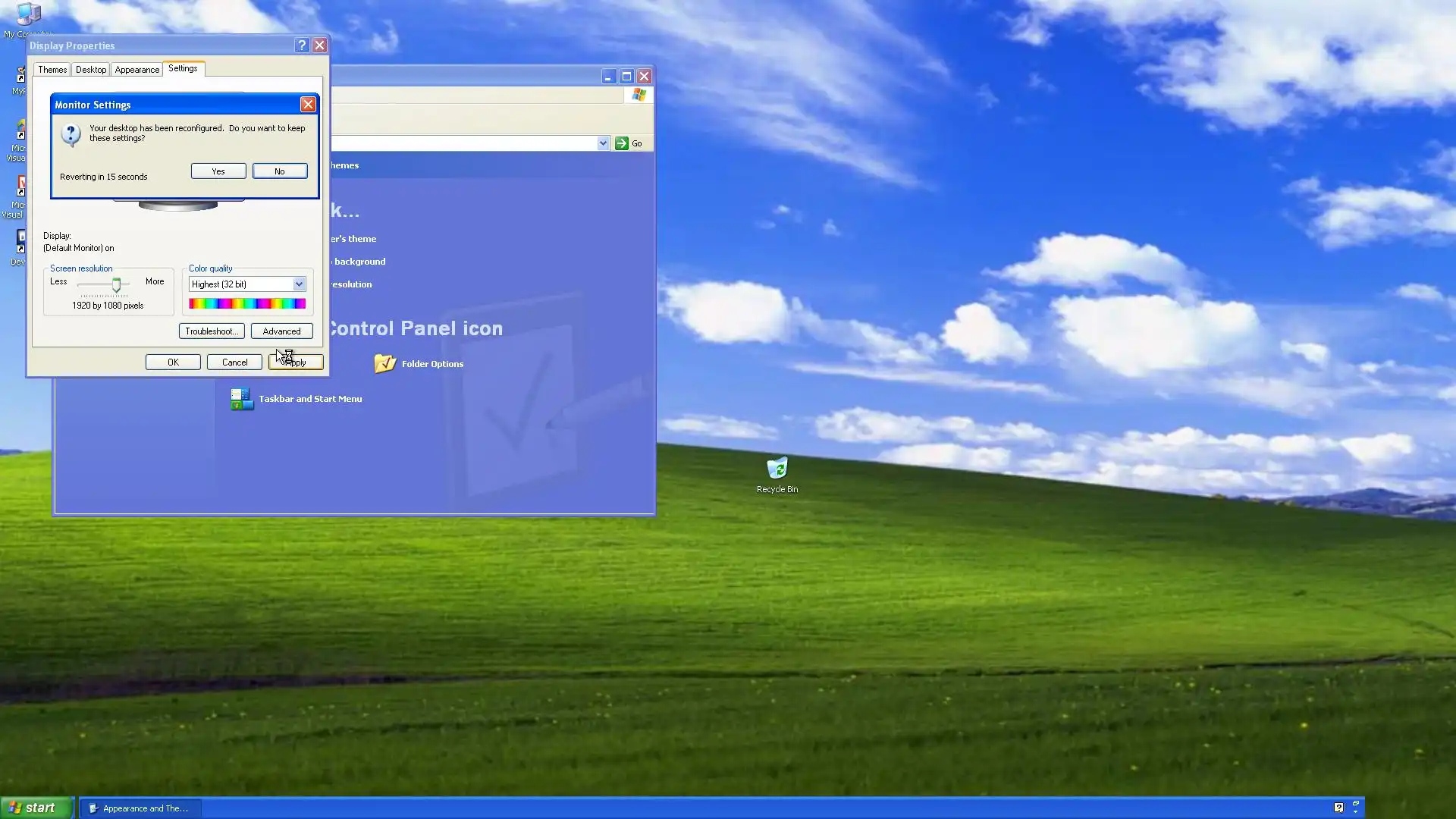Open the Start menu
The height and width of the screenshot is (819, 1456).
pyautogui.click(x=35, y=808)
